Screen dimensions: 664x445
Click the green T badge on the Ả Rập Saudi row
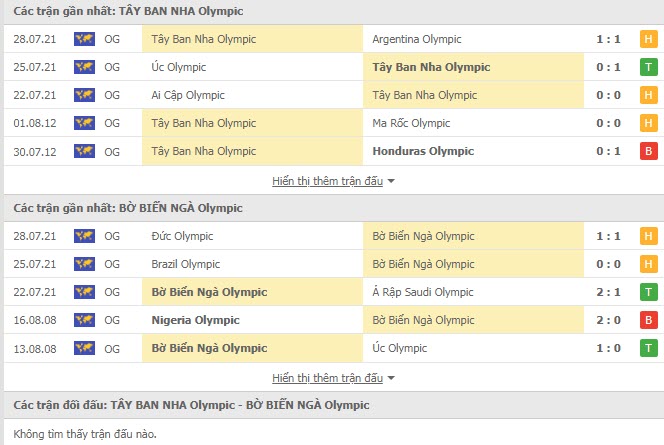point(648,292)
